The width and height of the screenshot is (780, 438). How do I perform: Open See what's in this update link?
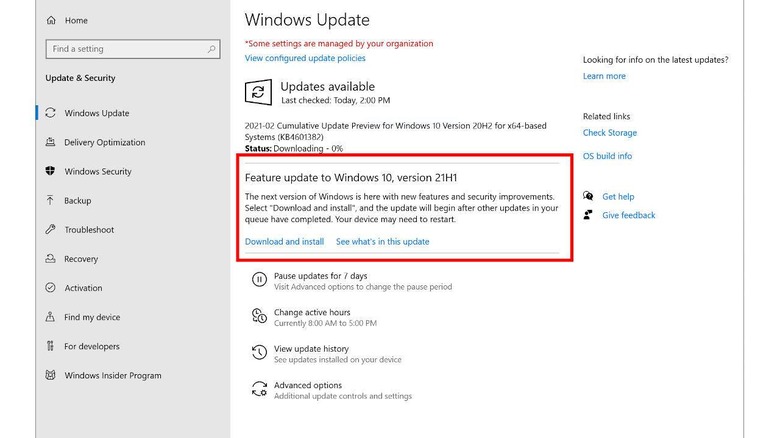pyautogui.click(x=383, y=241)
